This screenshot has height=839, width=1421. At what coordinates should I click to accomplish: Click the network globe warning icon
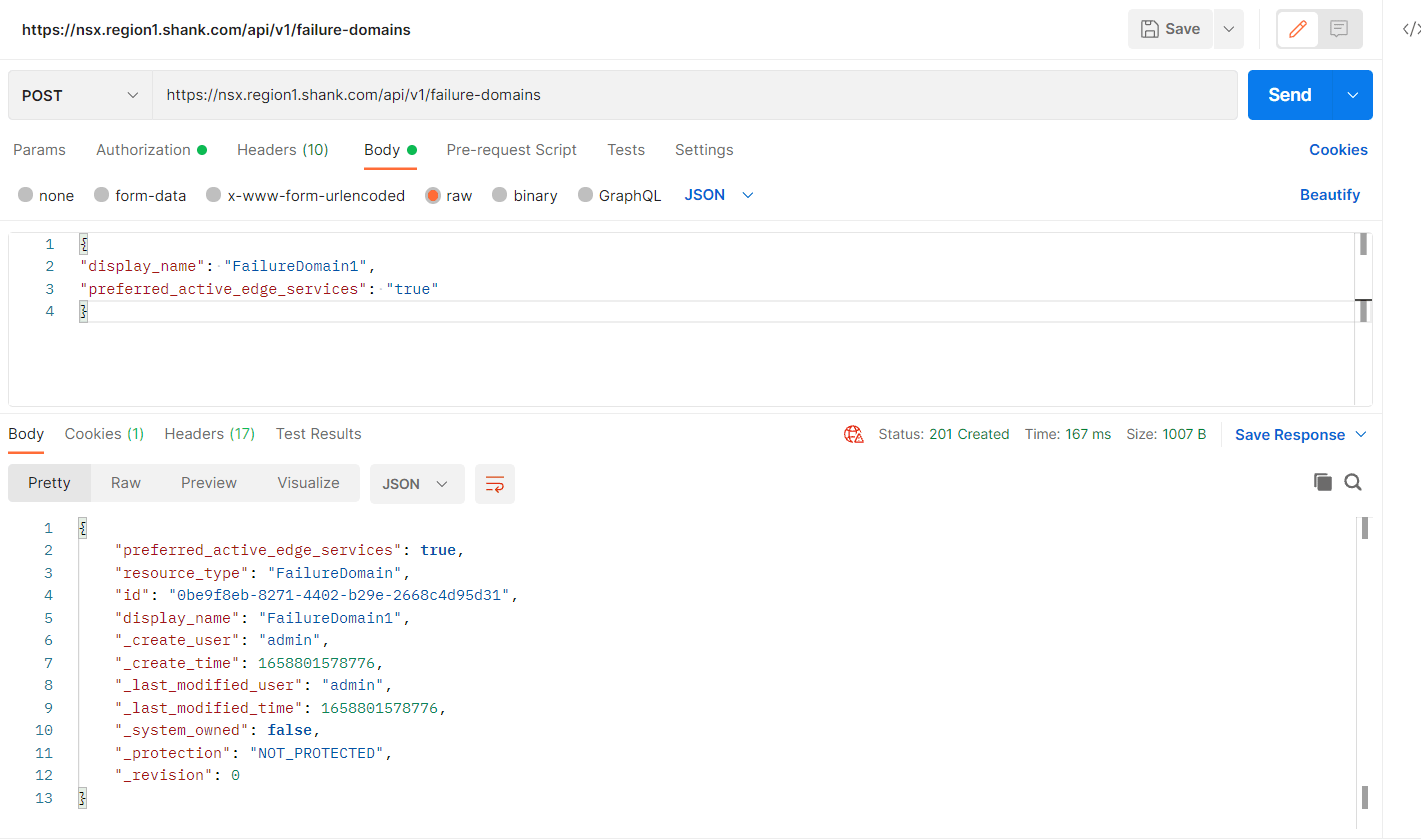pyautogui.click(x=853, y=434)
